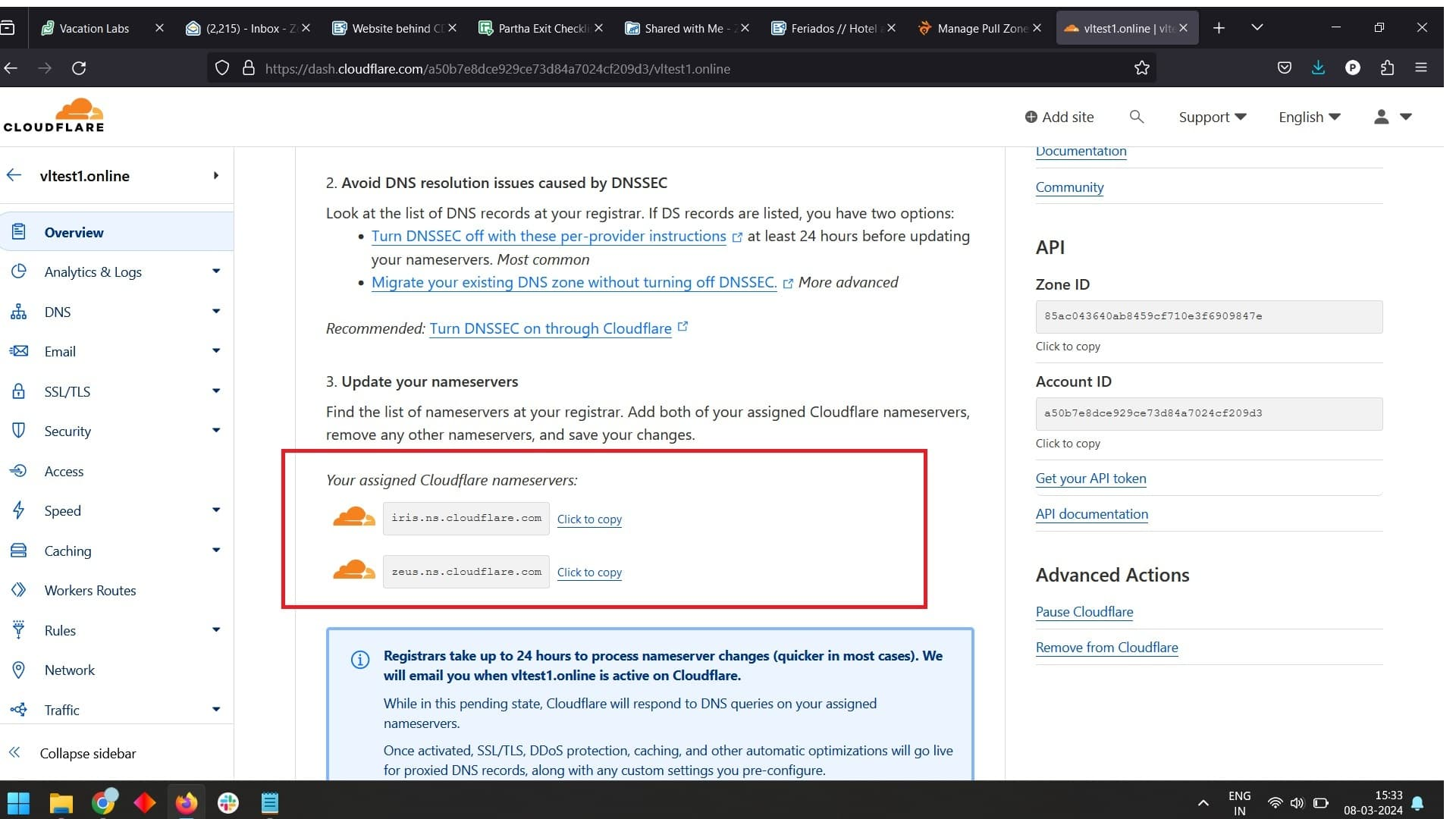1456x819 pixels.
Task: Click the Pause Cloudflare link
Action: click(x=1084, y=612)
